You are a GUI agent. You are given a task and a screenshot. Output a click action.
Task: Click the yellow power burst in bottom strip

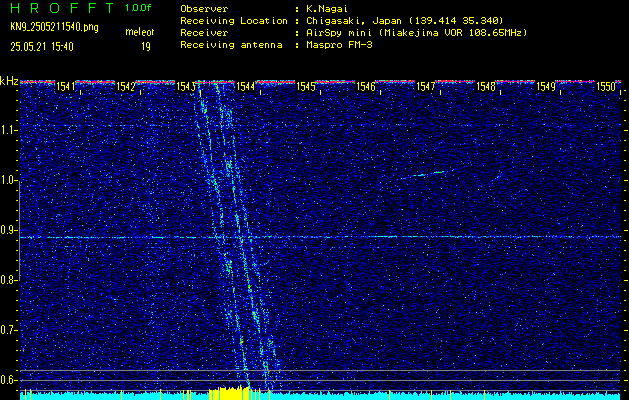point(228,392)
